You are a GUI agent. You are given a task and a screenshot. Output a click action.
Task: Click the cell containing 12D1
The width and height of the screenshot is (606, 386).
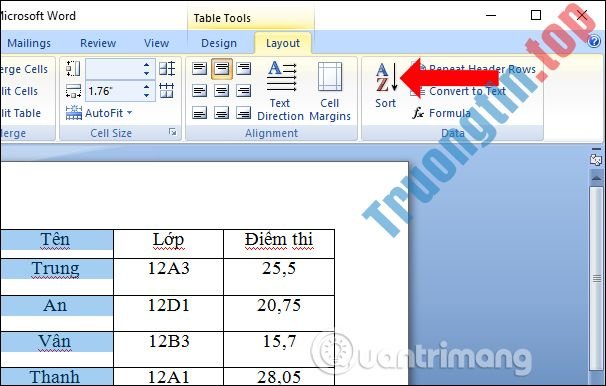click(169, 313)
